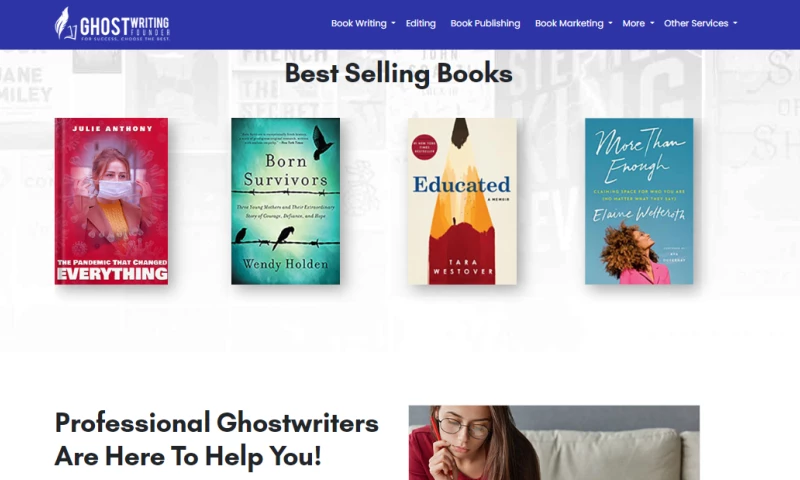
Task: Open the Book Marketing menu item
Action: point(569,23)
